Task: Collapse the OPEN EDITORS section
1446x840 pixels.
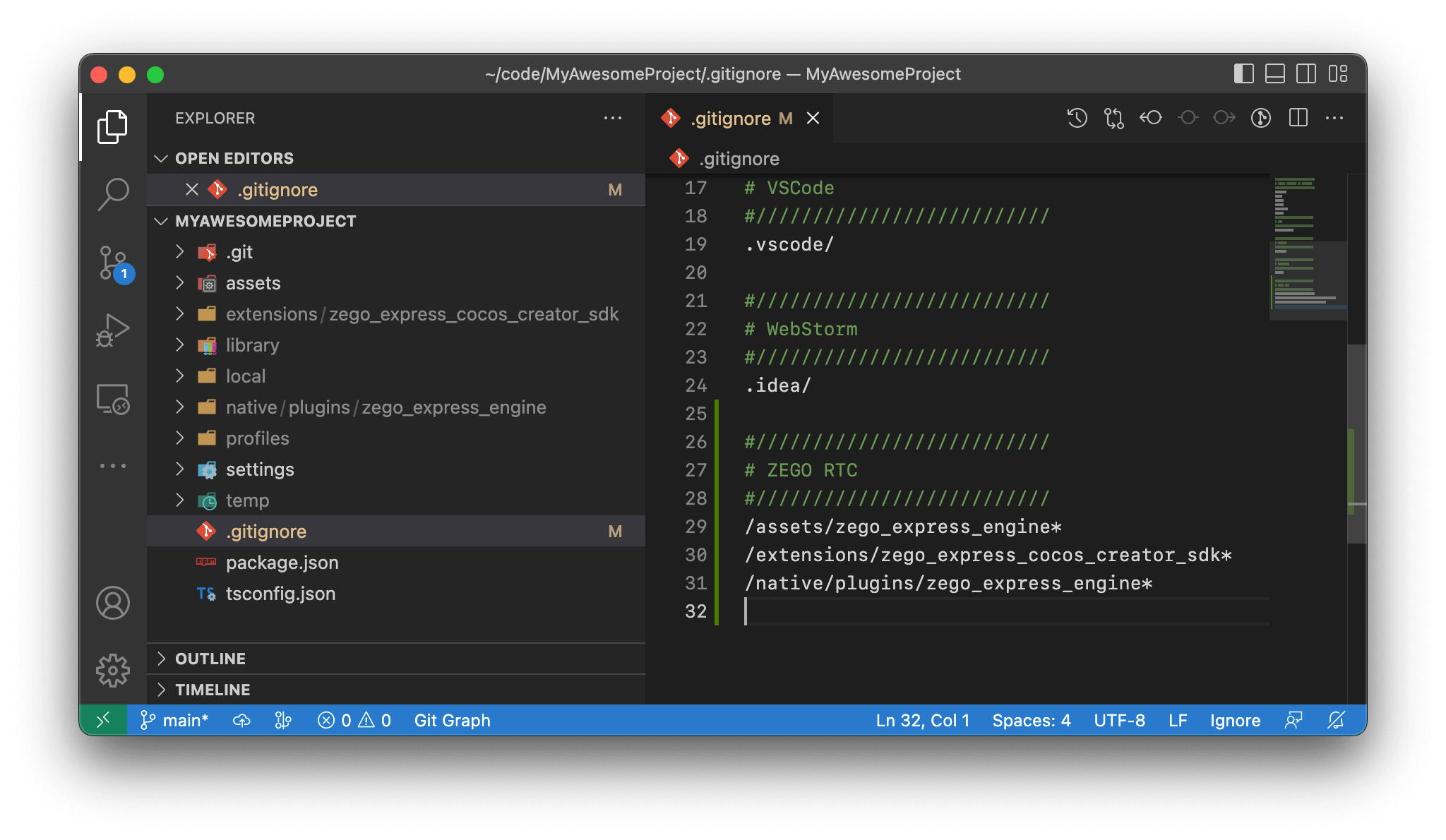Action: (234, 158)
